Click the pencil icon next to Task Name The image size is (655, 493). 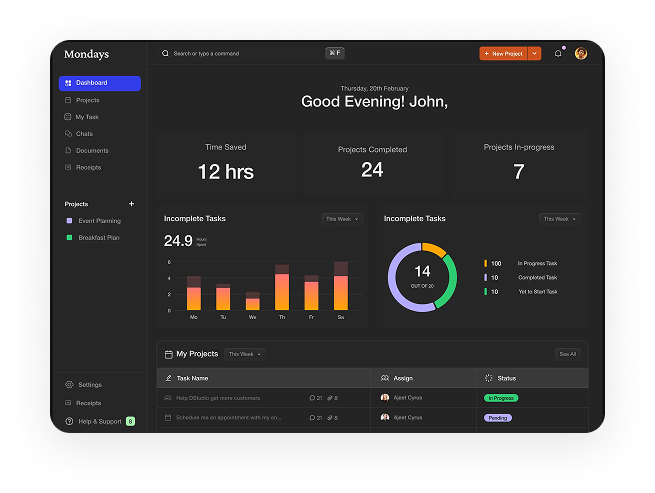[168, 379]
